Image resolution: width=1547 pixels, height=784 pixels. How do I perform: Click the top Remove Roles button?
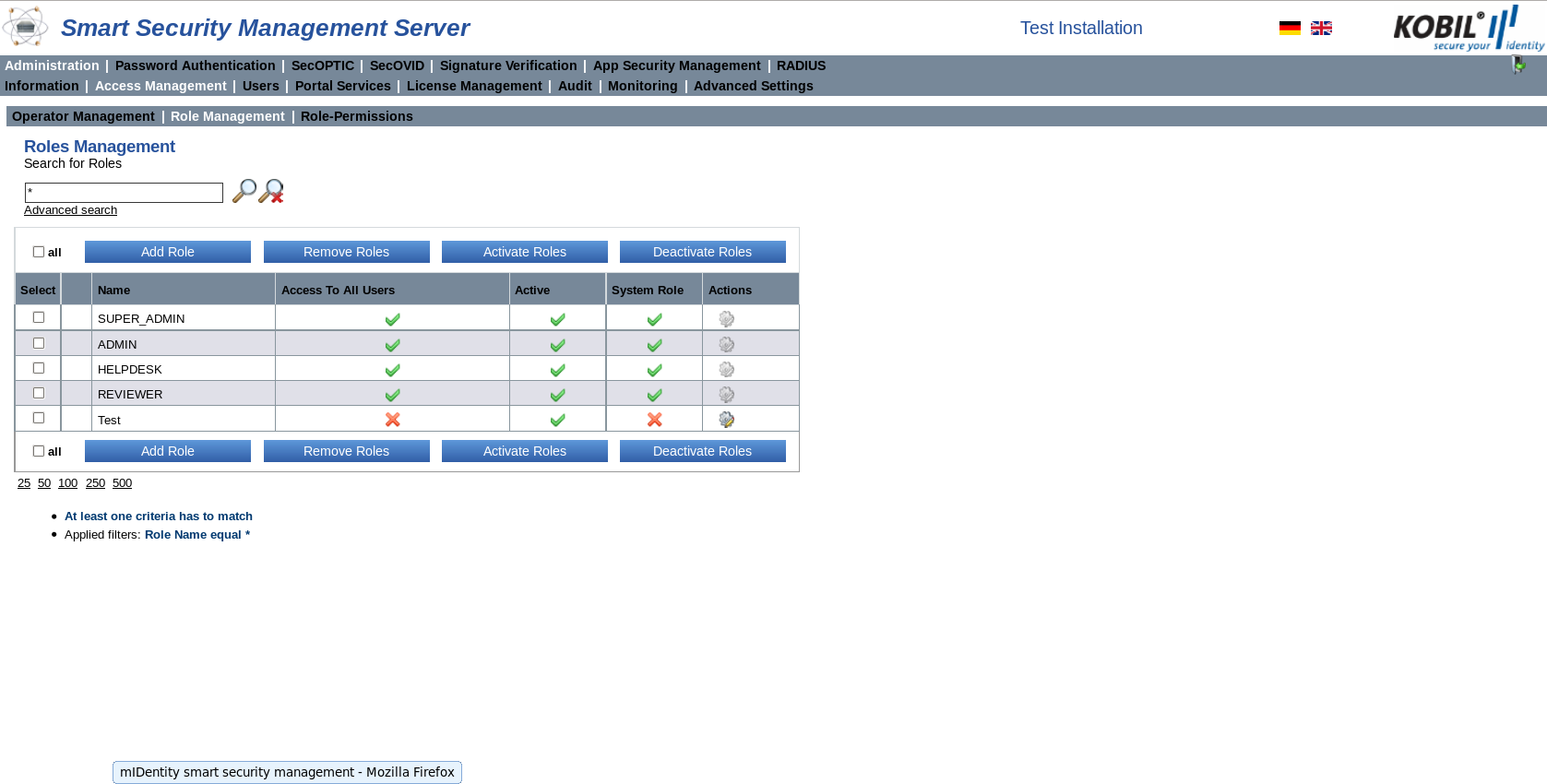(x=347, y=252)
